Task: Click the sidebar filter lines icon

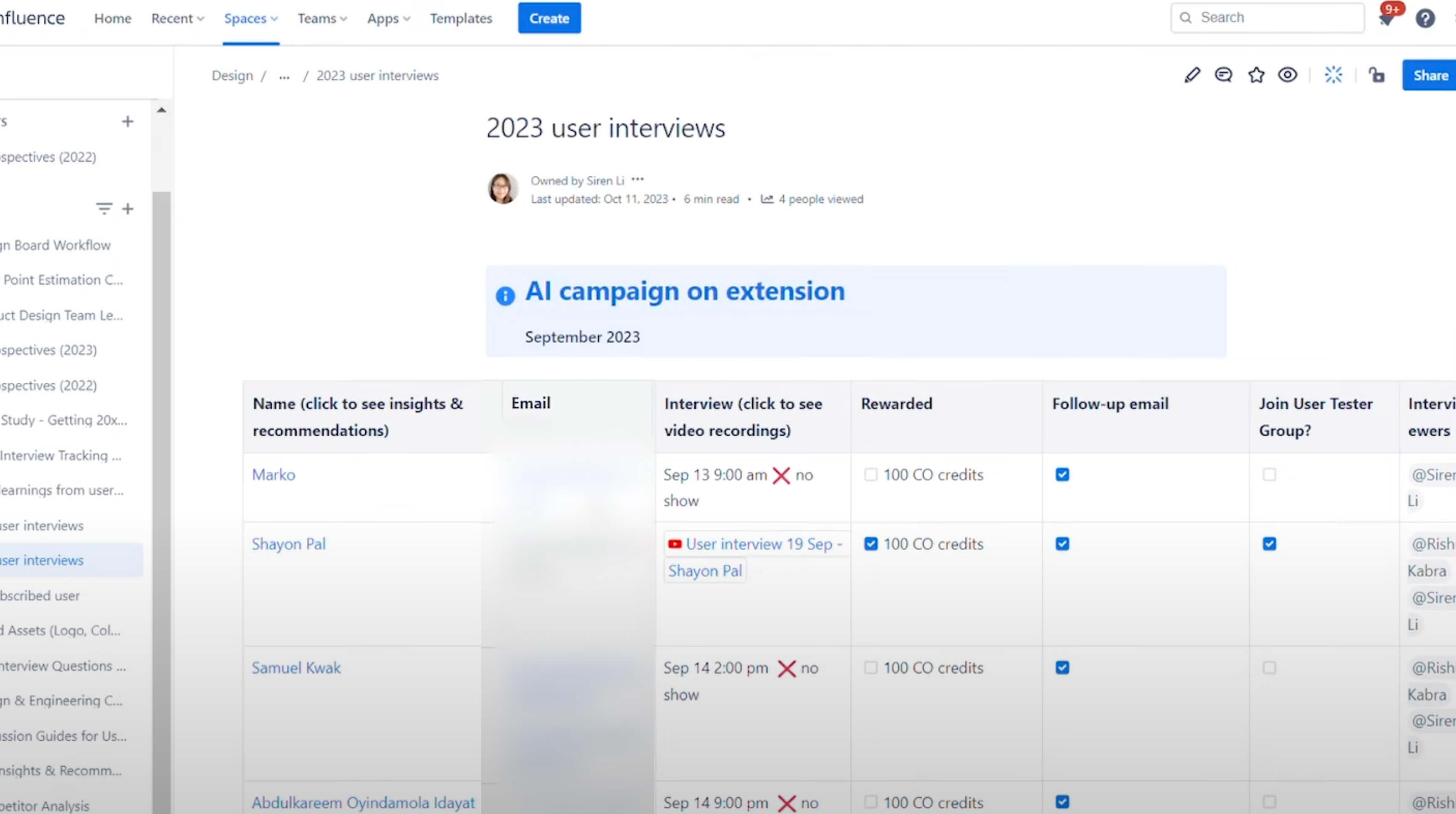Action: point(104,209)
